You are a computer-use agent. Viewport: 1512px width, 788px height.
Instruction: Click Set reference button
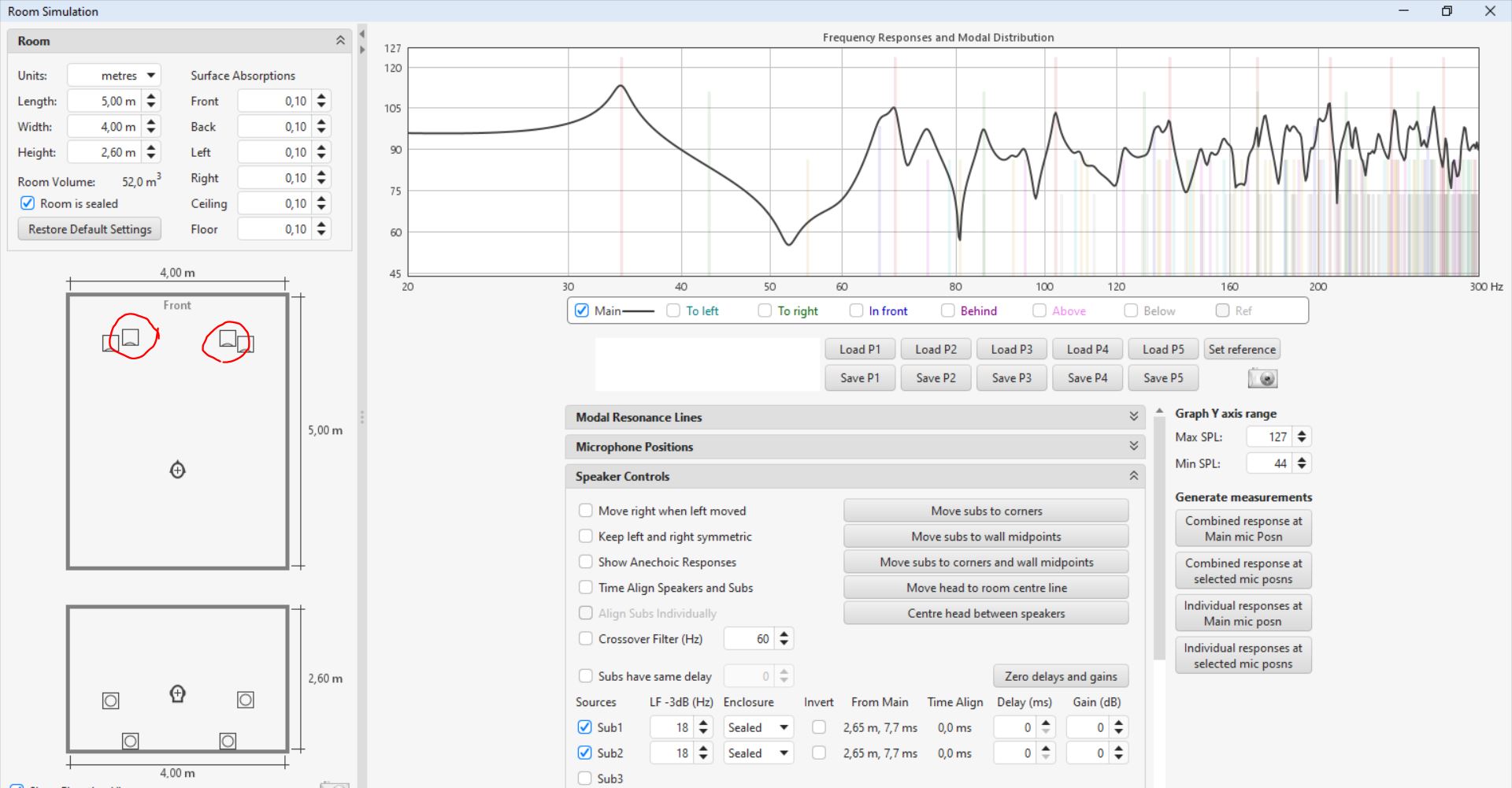pos(1242,349)
